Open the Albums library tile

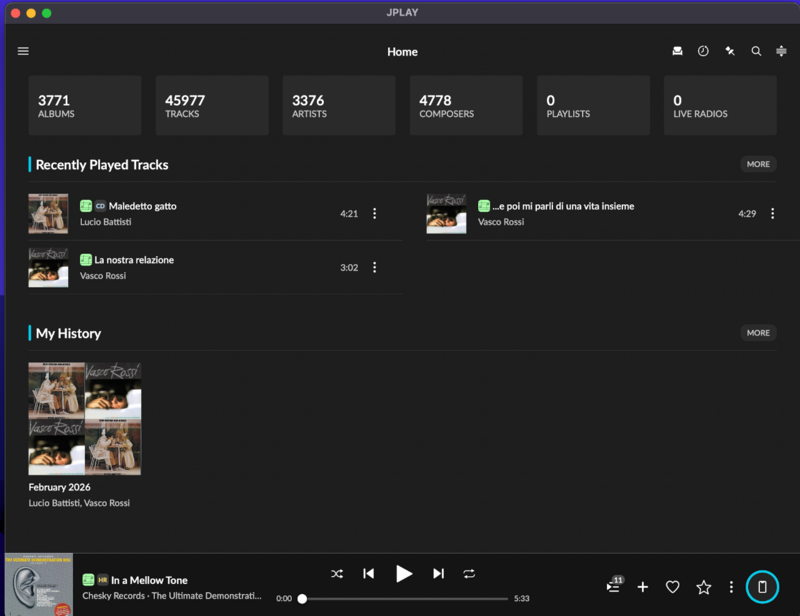(84, 105)
